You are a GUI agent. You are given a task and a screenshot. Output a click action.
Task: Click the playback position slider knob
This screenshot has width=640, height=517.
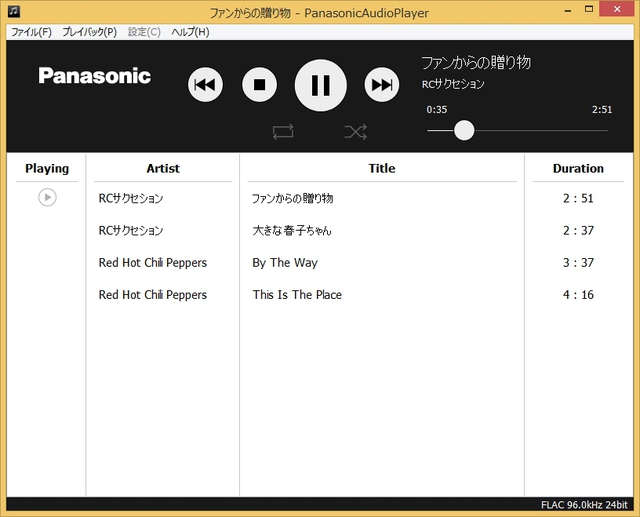pos(464,131)
